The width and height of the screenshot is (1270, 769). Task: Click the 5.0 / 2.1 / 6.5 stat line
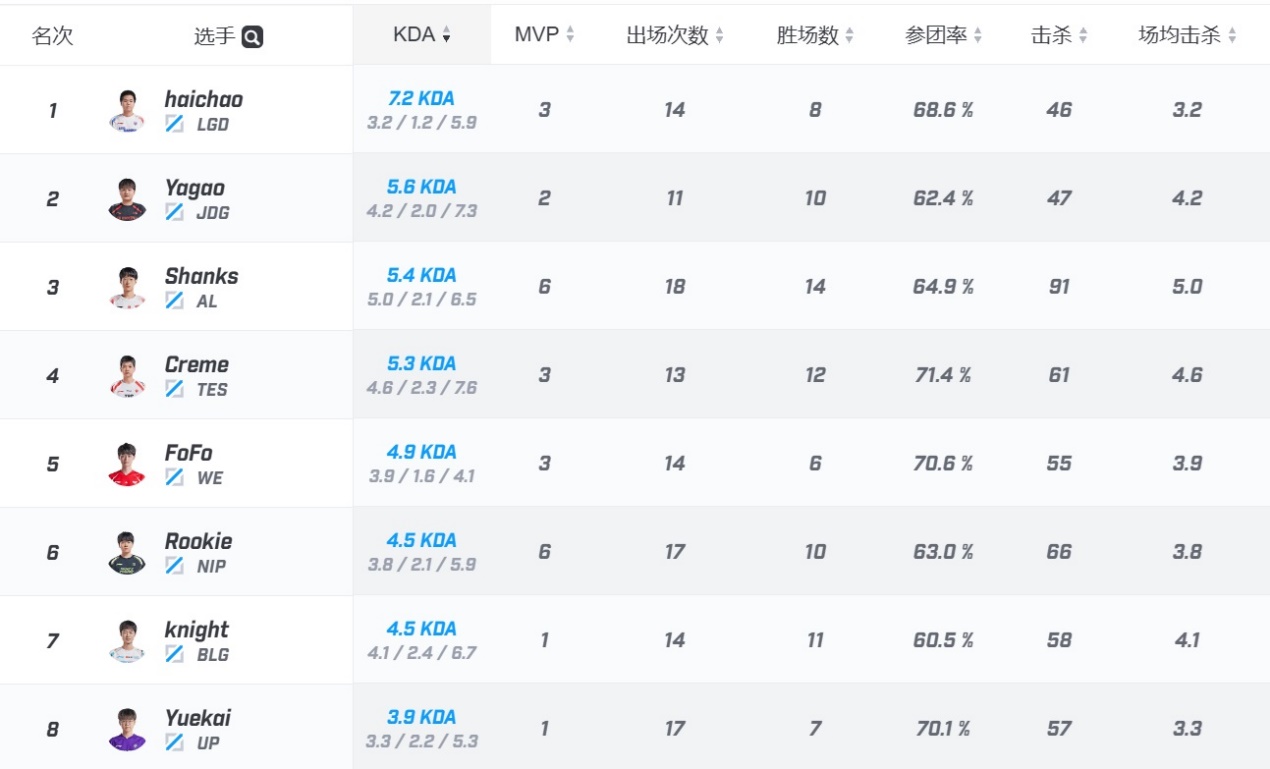tap(421, 299)
